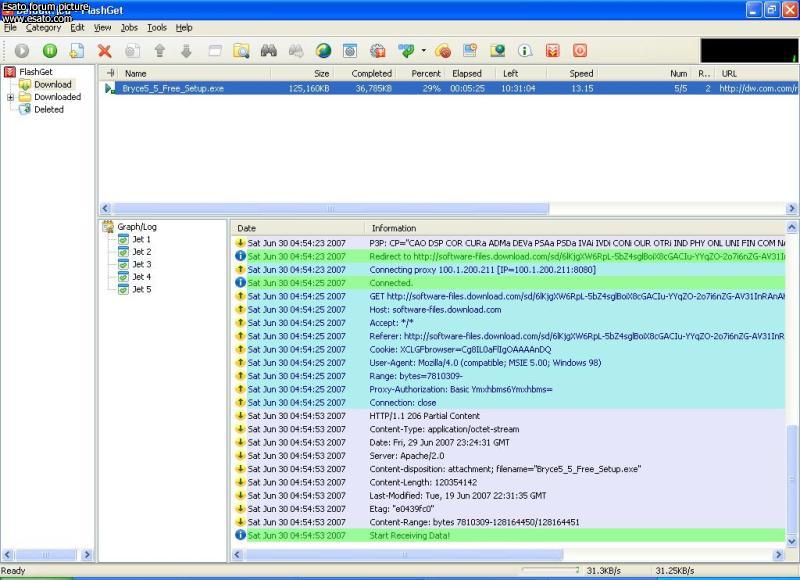Sort downloads by the Name column header

pos(194,73)
